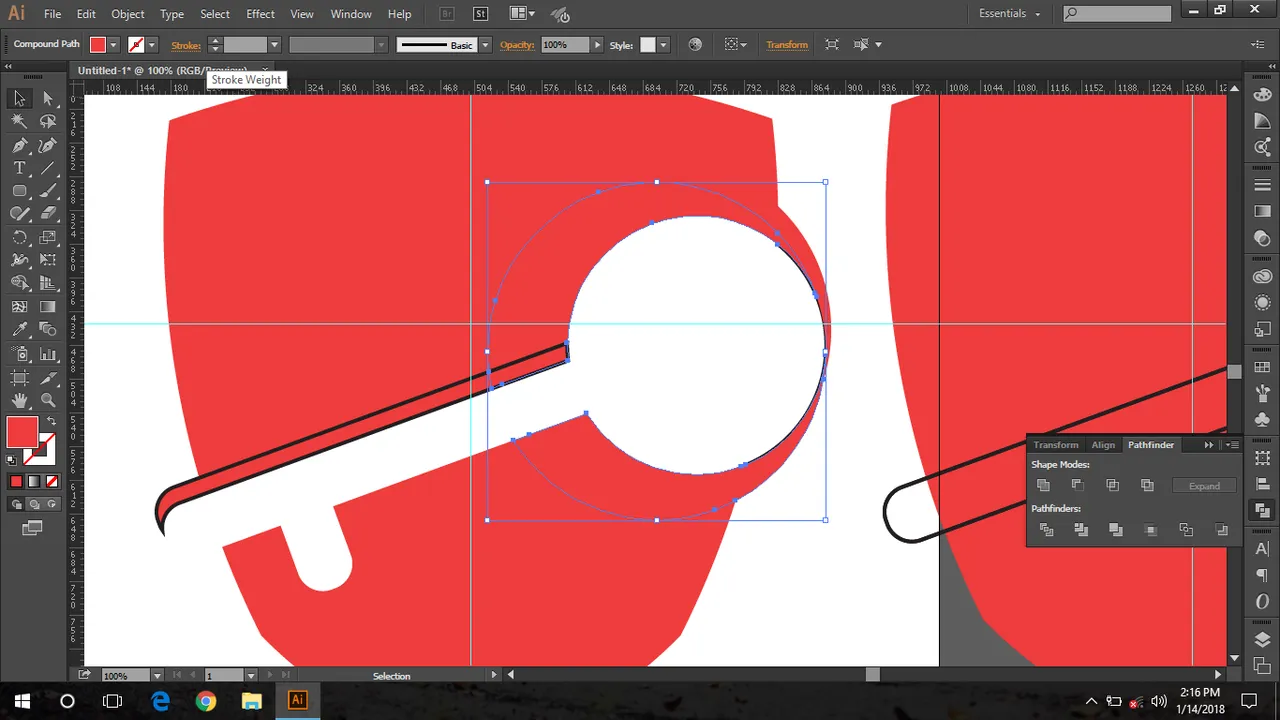Select the Blend tool
1280x720 pixels.
(x=48, y=330)
